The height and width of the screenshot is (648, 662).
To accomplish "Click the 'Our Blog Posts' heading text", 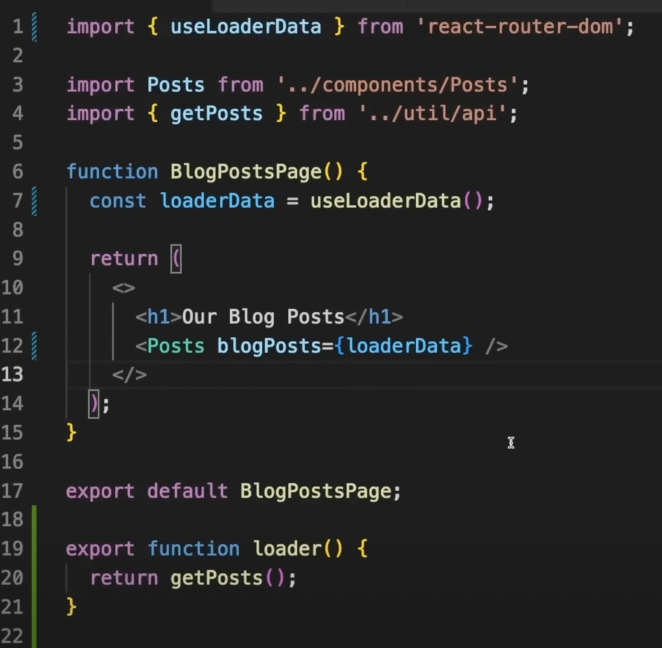I will 263,317.
